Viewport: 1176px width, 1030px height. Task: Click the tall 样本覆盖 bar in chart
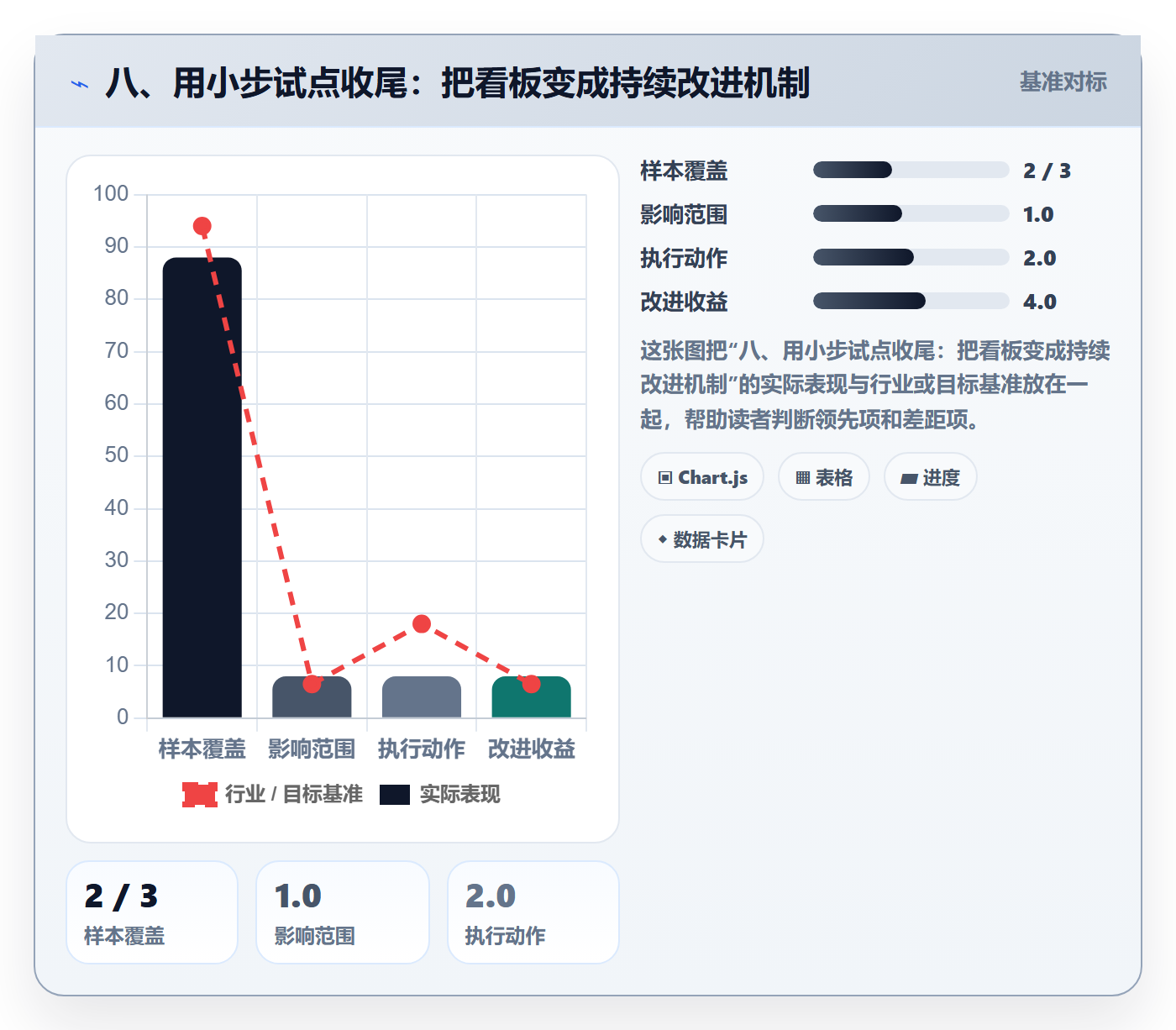coord(202,487)
